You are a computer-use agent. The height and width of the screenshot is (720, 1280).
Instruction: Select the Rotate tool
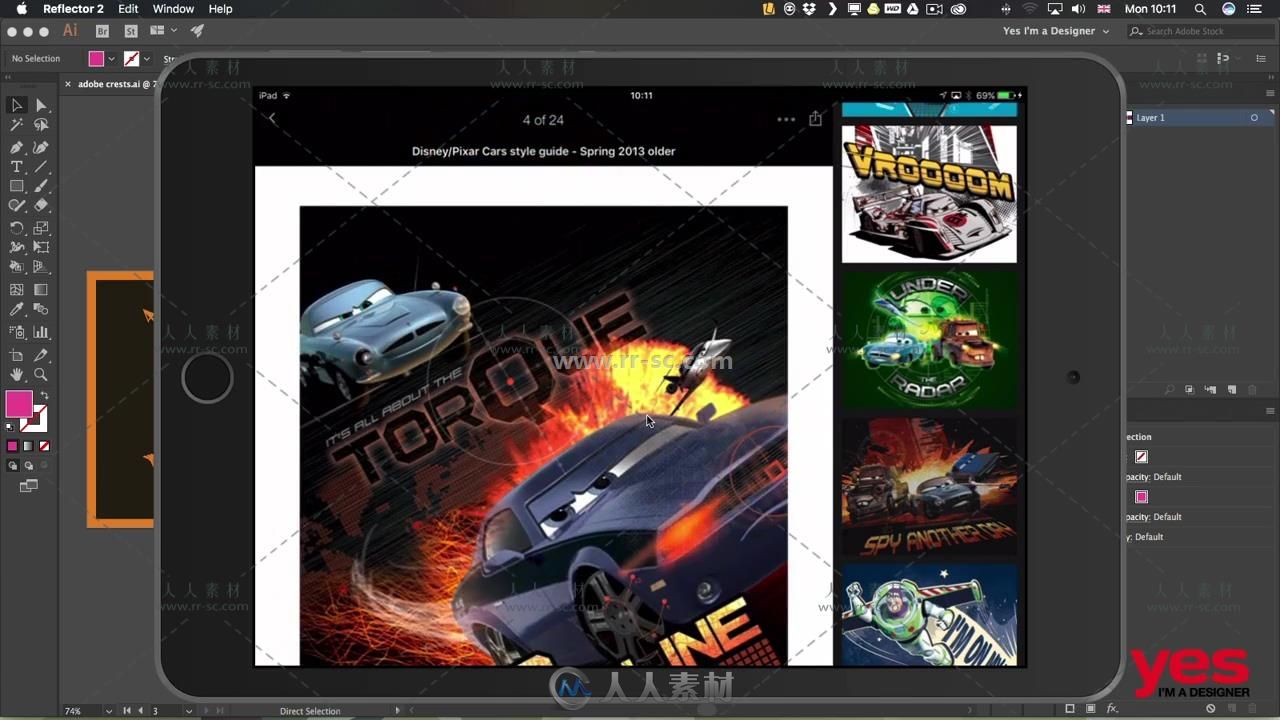pos(17,228)
